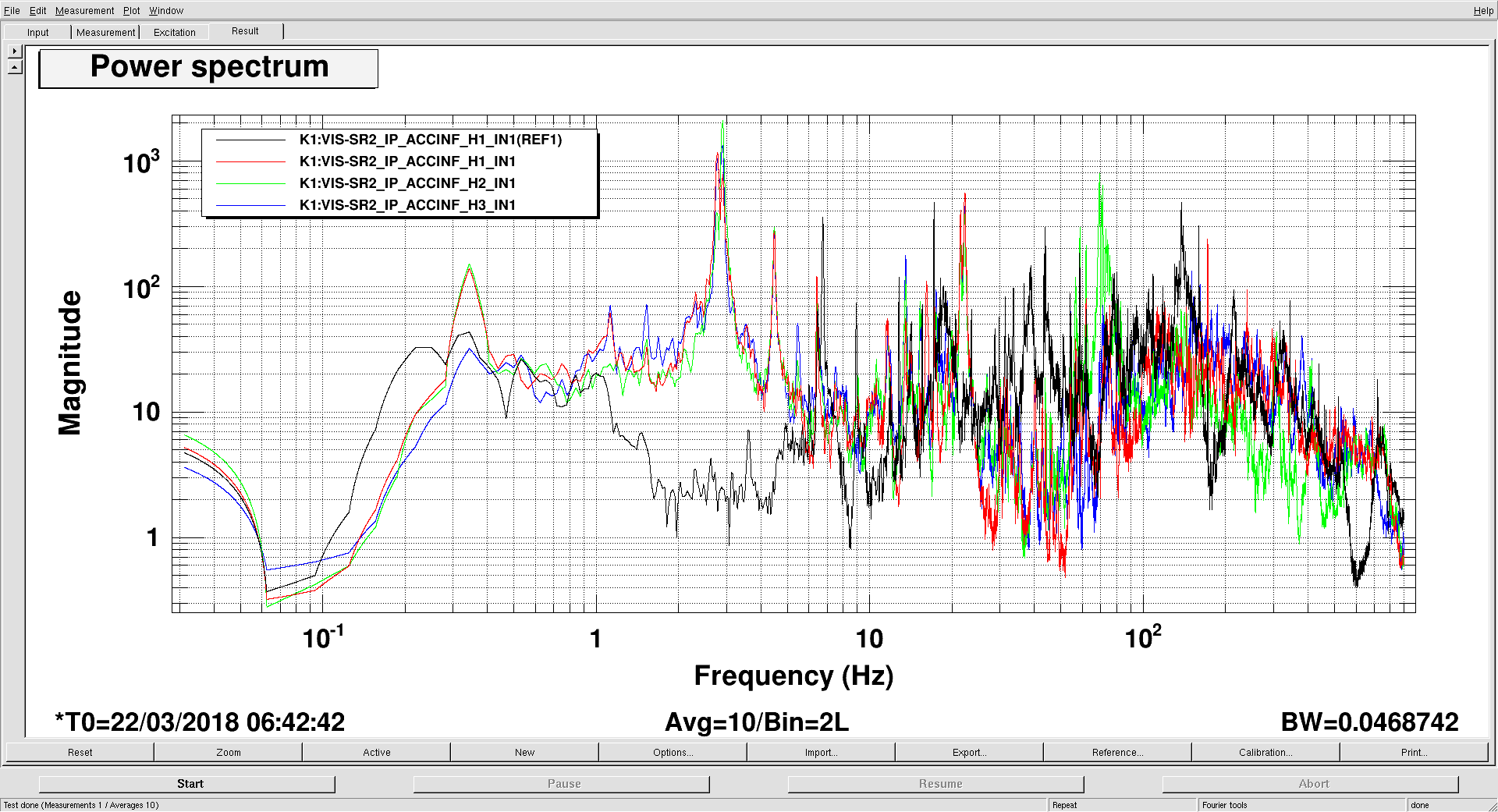The height and width of the screenshot is (812, 1498).
Task: Click the BW=0.0468742 text
Action: (x=1370, y=722)
